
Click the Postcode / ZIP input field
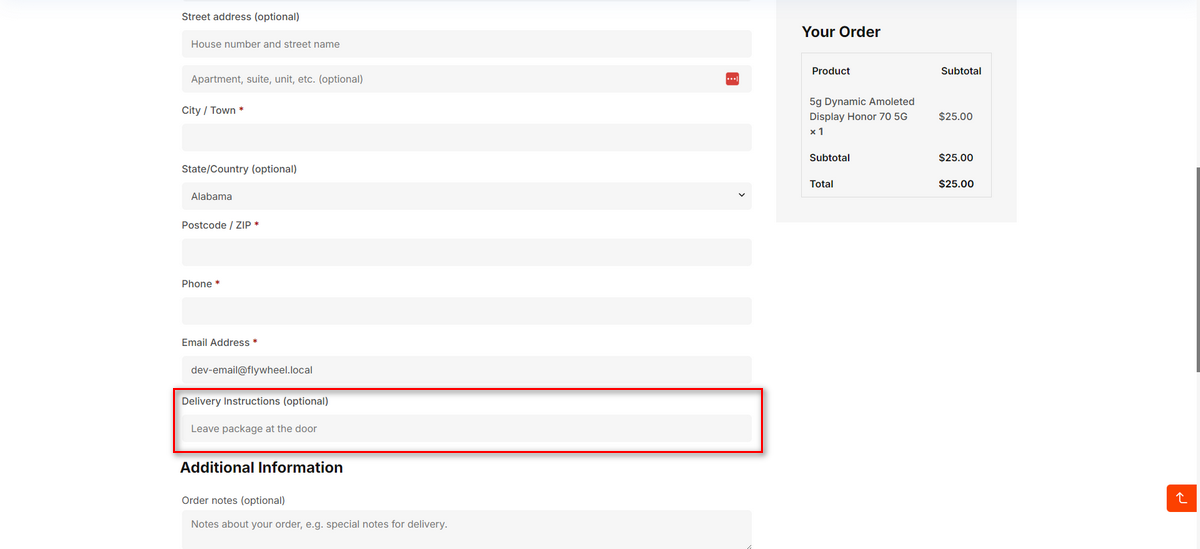(466, 252)
